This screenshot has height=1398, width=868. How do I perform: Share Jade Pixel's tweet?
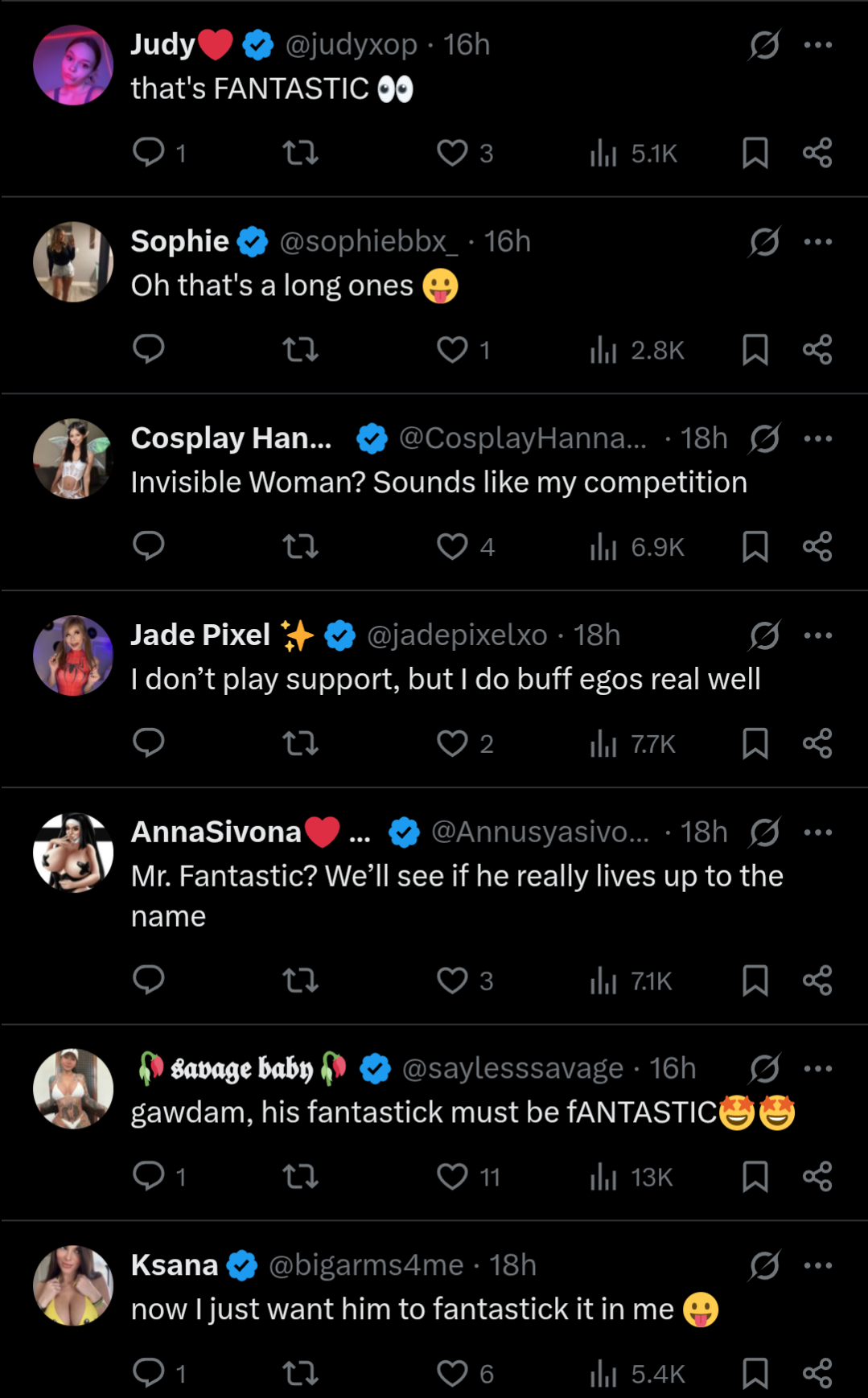(817, 743)
